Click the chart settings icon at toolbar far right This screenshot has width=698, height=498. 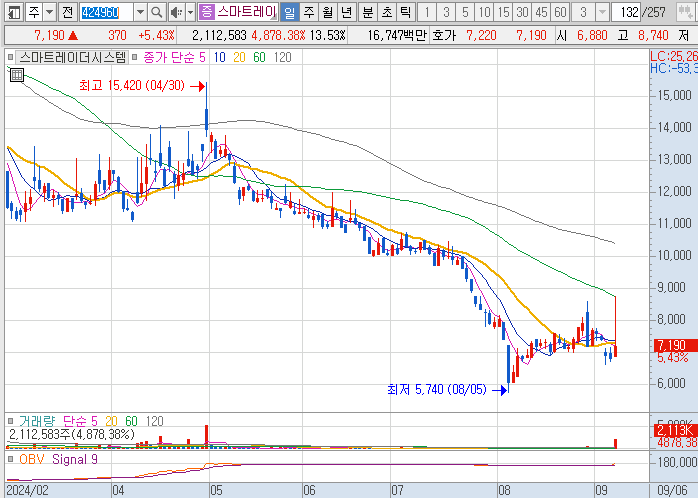click(685, 12)
